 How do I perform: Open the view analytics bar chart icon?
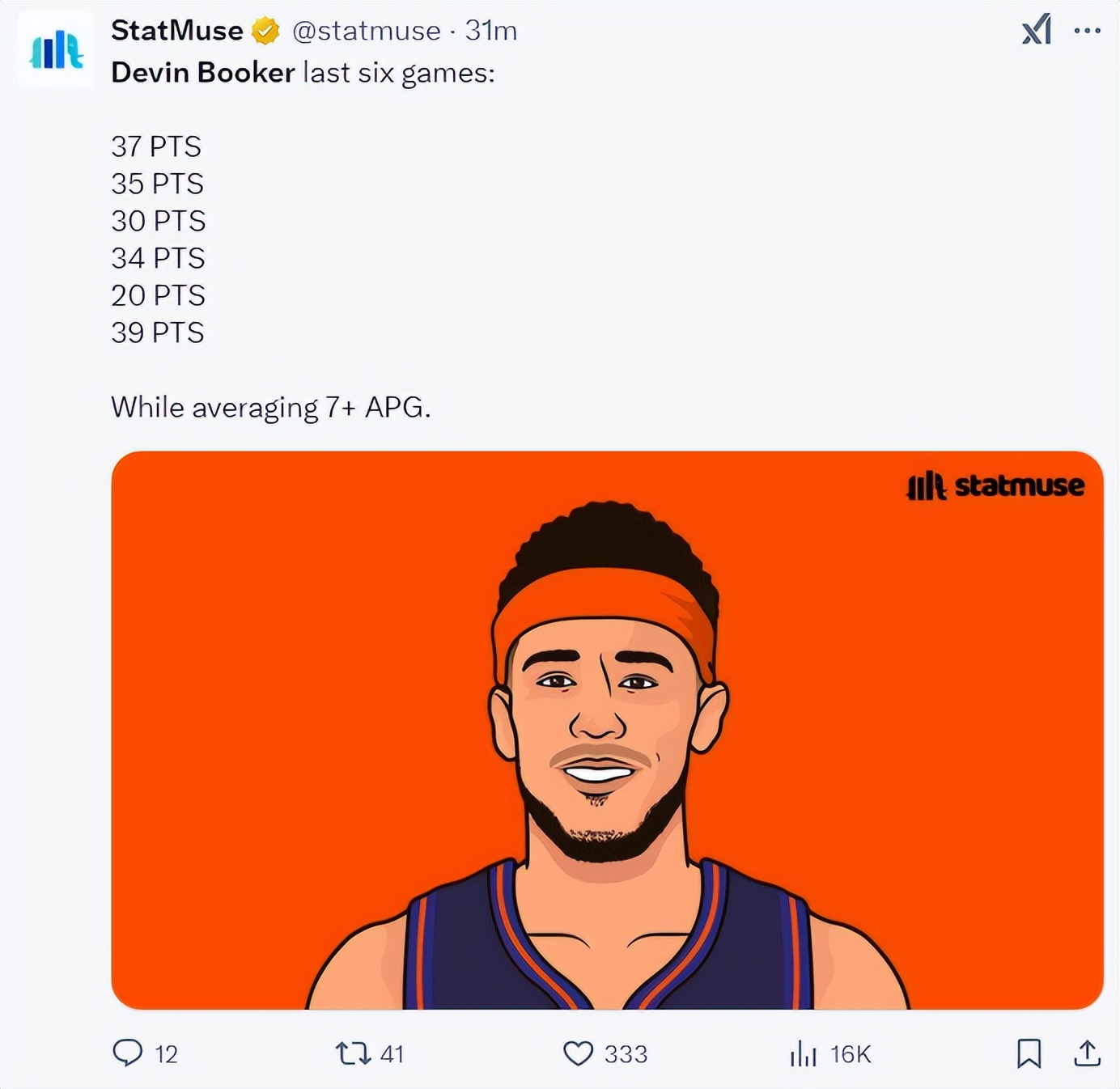(x=803, y=1053)
